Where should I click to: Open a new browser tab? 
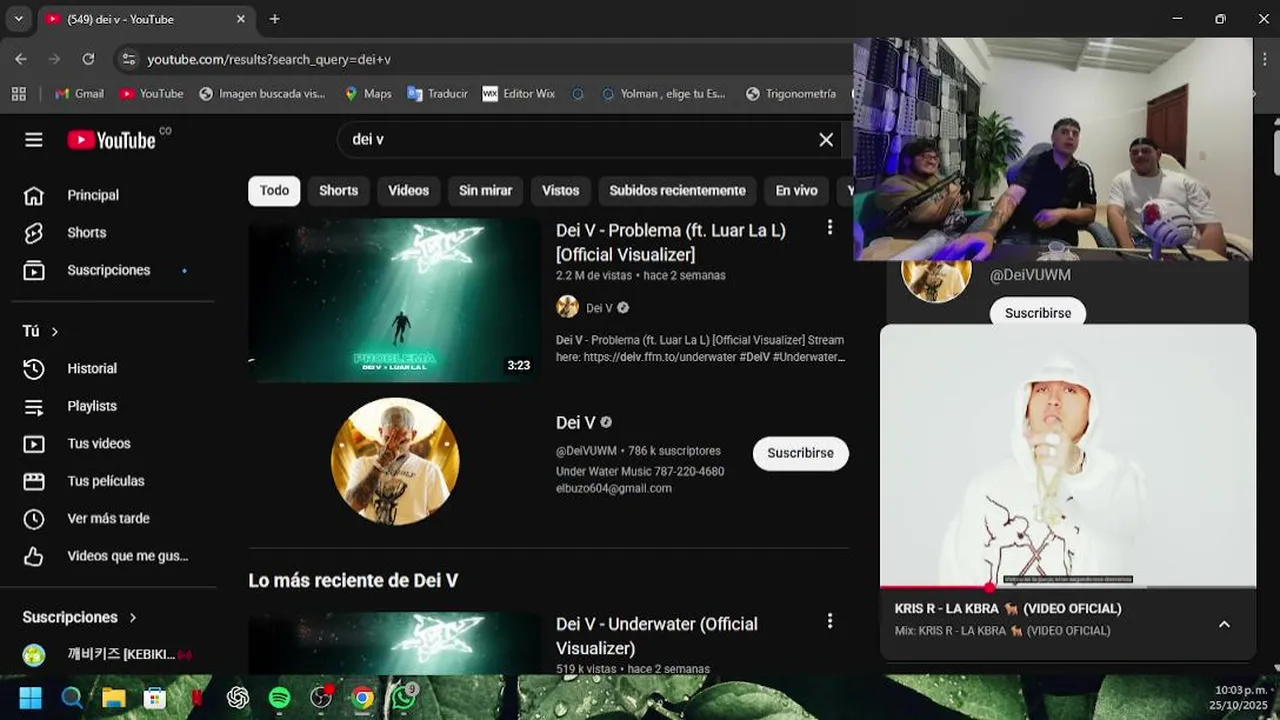click(274, 19)
